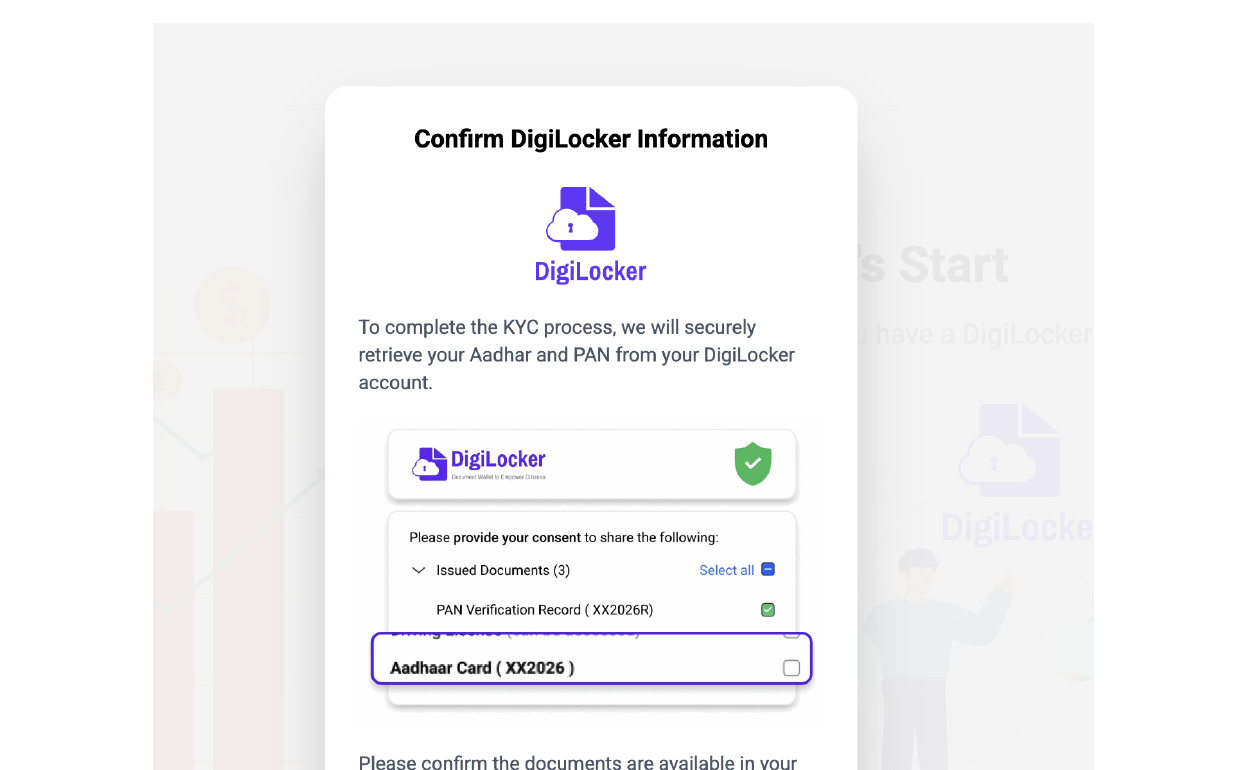Click the faded dollar coin icon

(x=233, y=305)
